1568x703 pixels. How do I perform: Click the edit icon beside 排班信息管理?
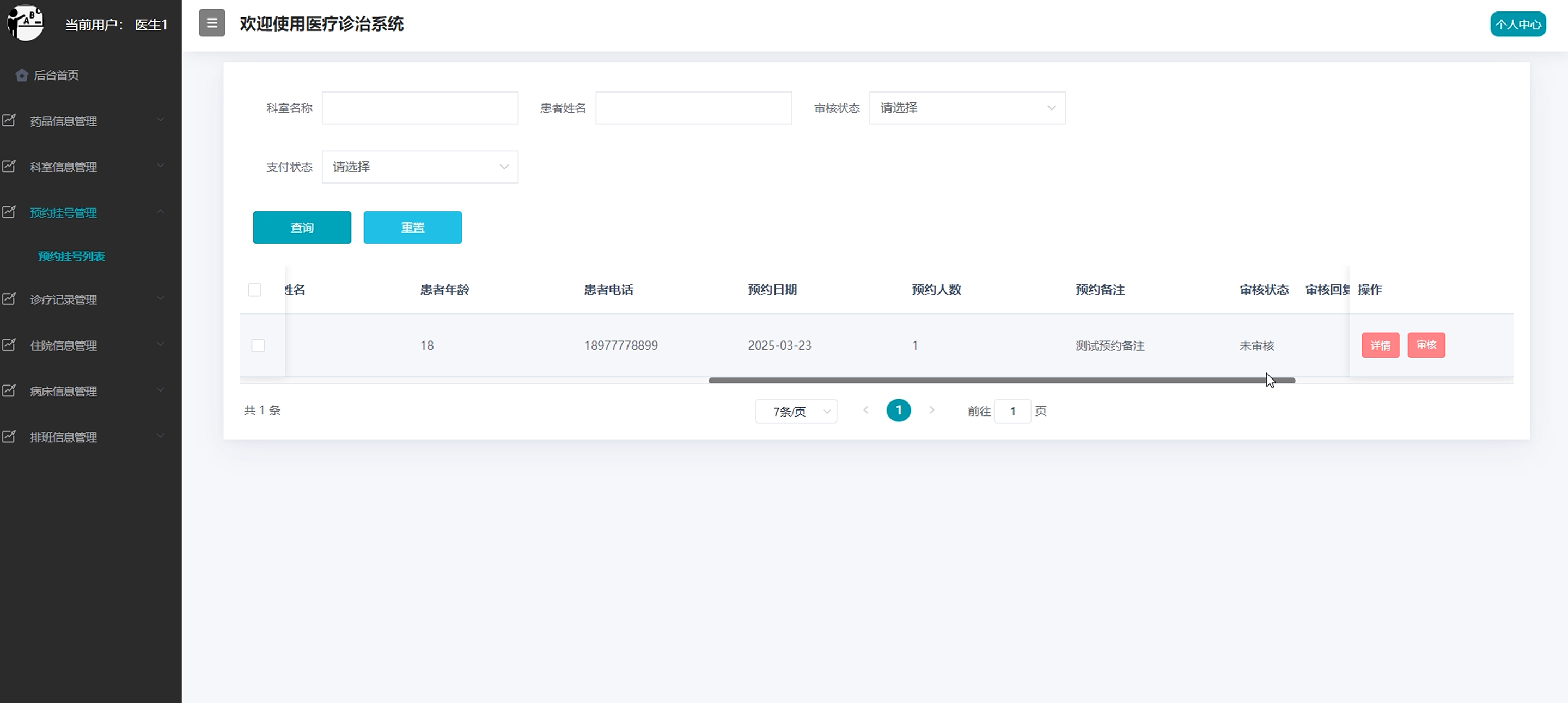coord(9,436)
